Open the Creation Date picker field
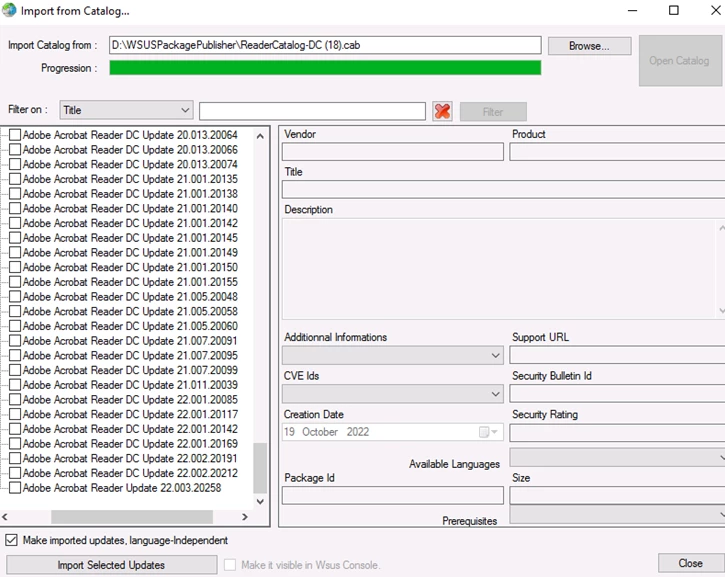The image size is (725, 577). click(x=393, y=432)
